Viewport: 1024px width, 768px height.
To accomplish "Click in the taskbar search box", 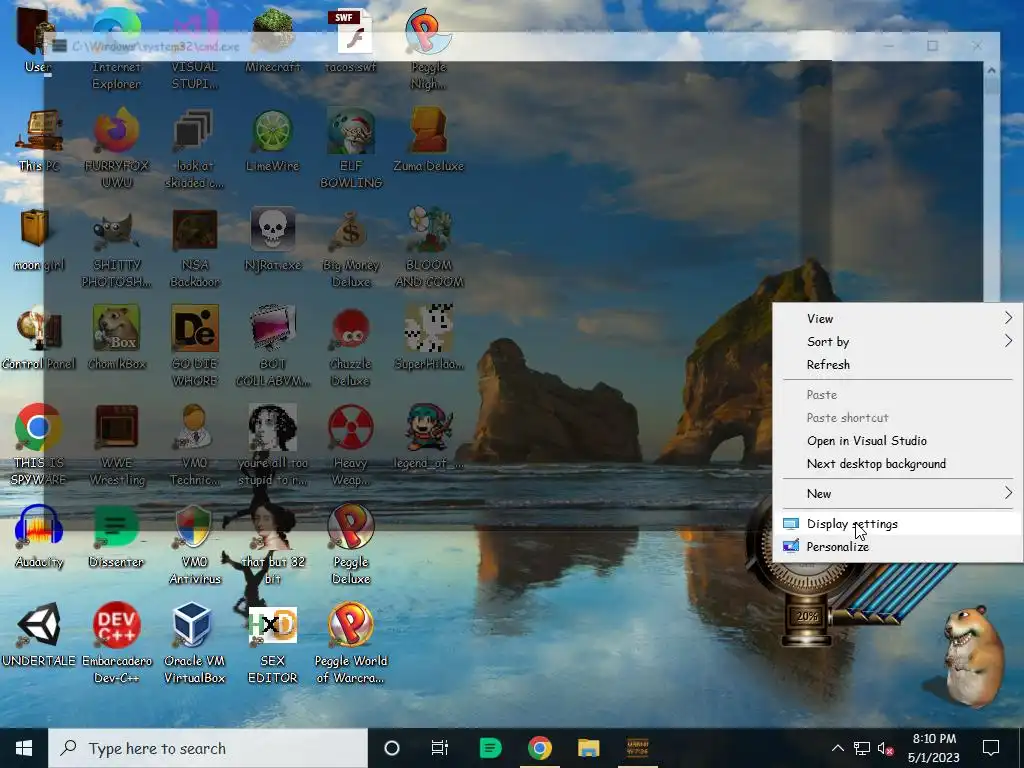I will point(208,748).
